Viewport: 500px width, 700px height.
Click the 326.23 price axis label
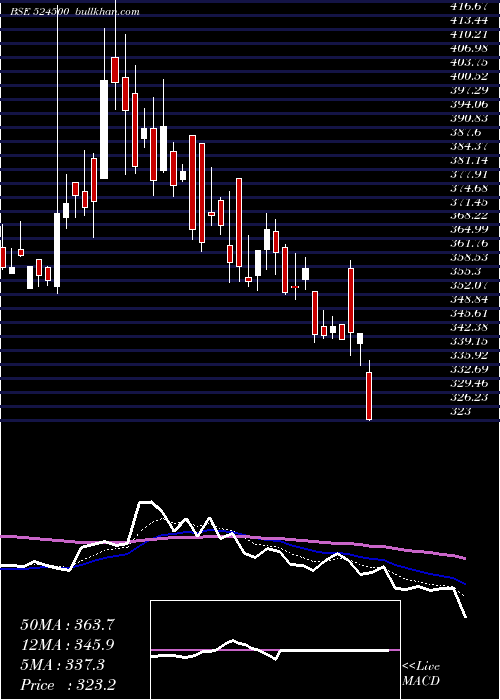(470, 397)
